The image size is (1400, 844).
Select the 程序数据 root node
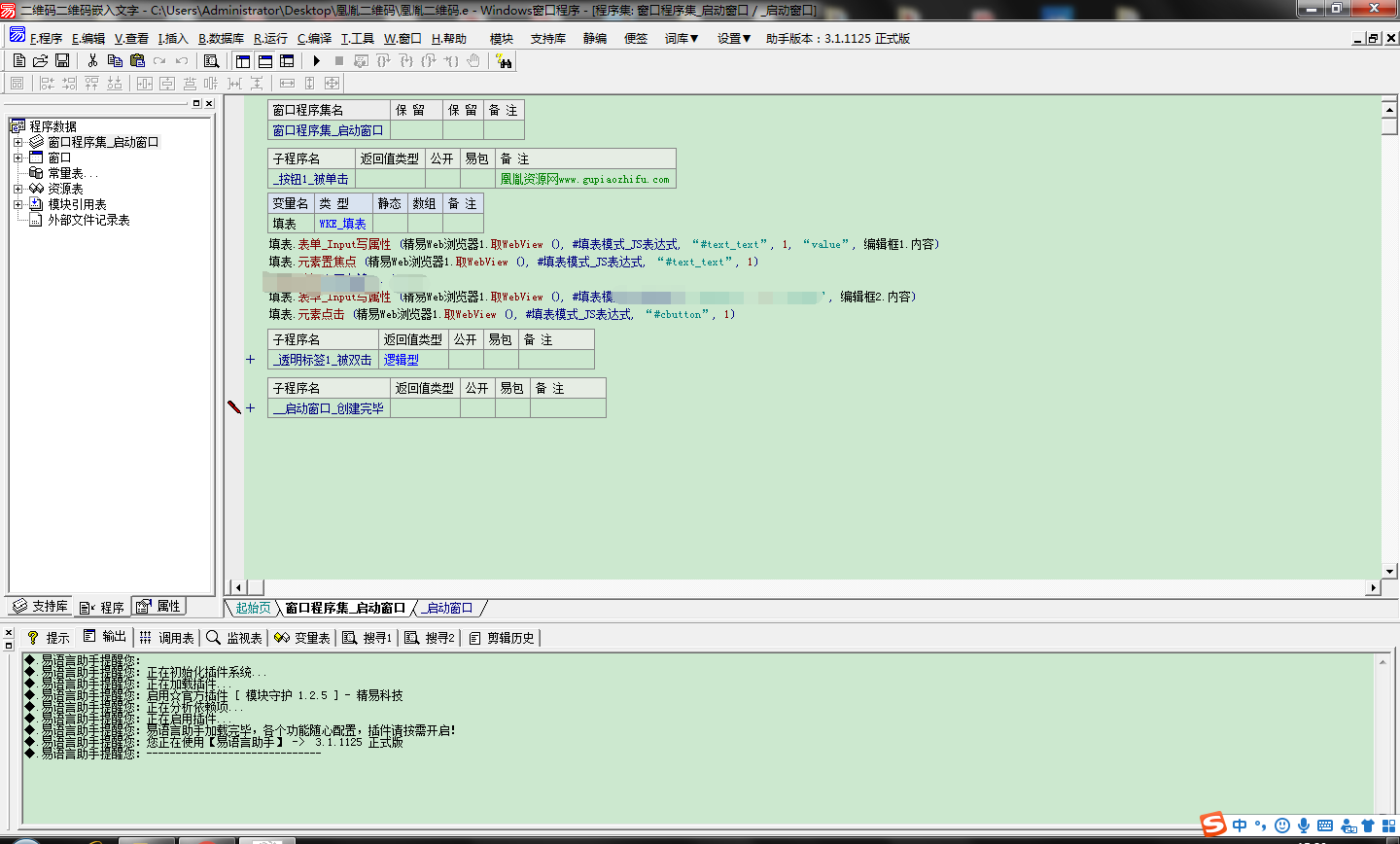pos(52,126)
